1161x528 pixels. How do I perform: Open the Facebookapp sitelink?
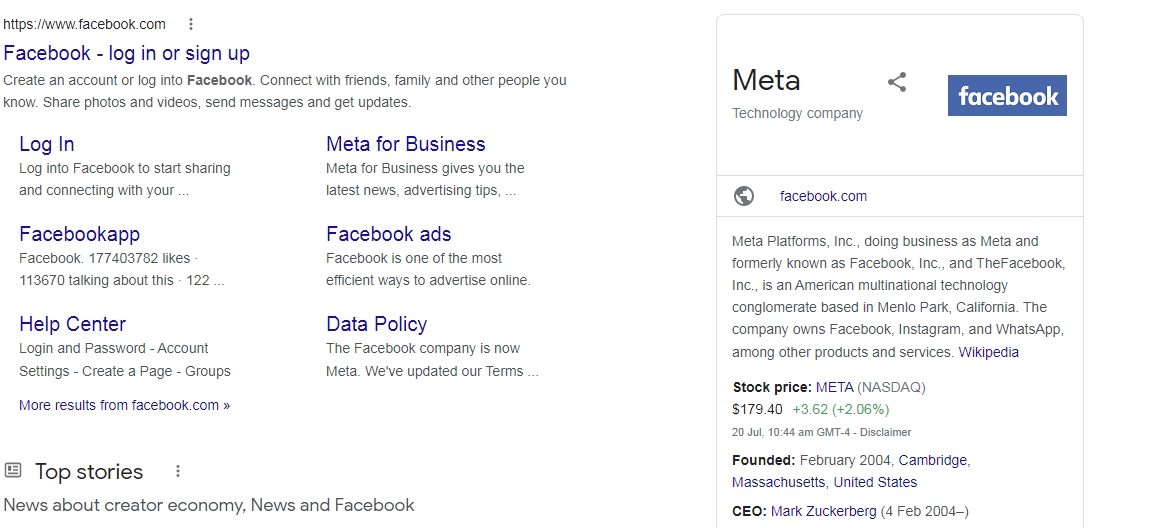coord(79,234)
